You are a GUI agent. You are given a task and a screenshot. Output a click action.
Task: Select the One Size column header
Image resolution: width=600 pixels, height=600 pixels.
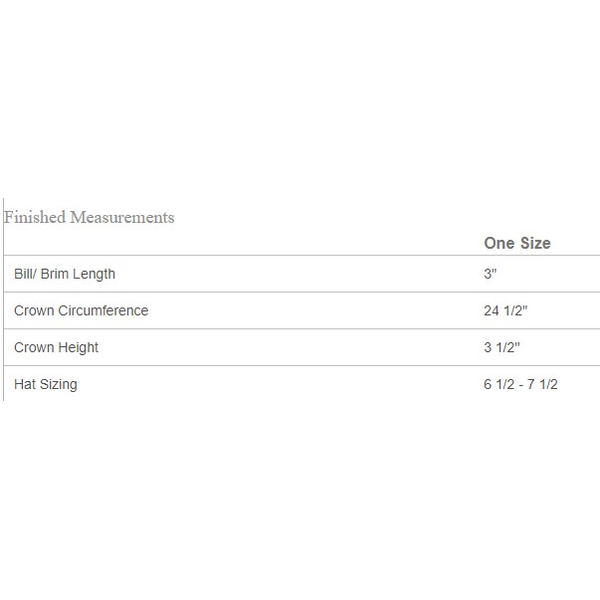tap(517, 243)
